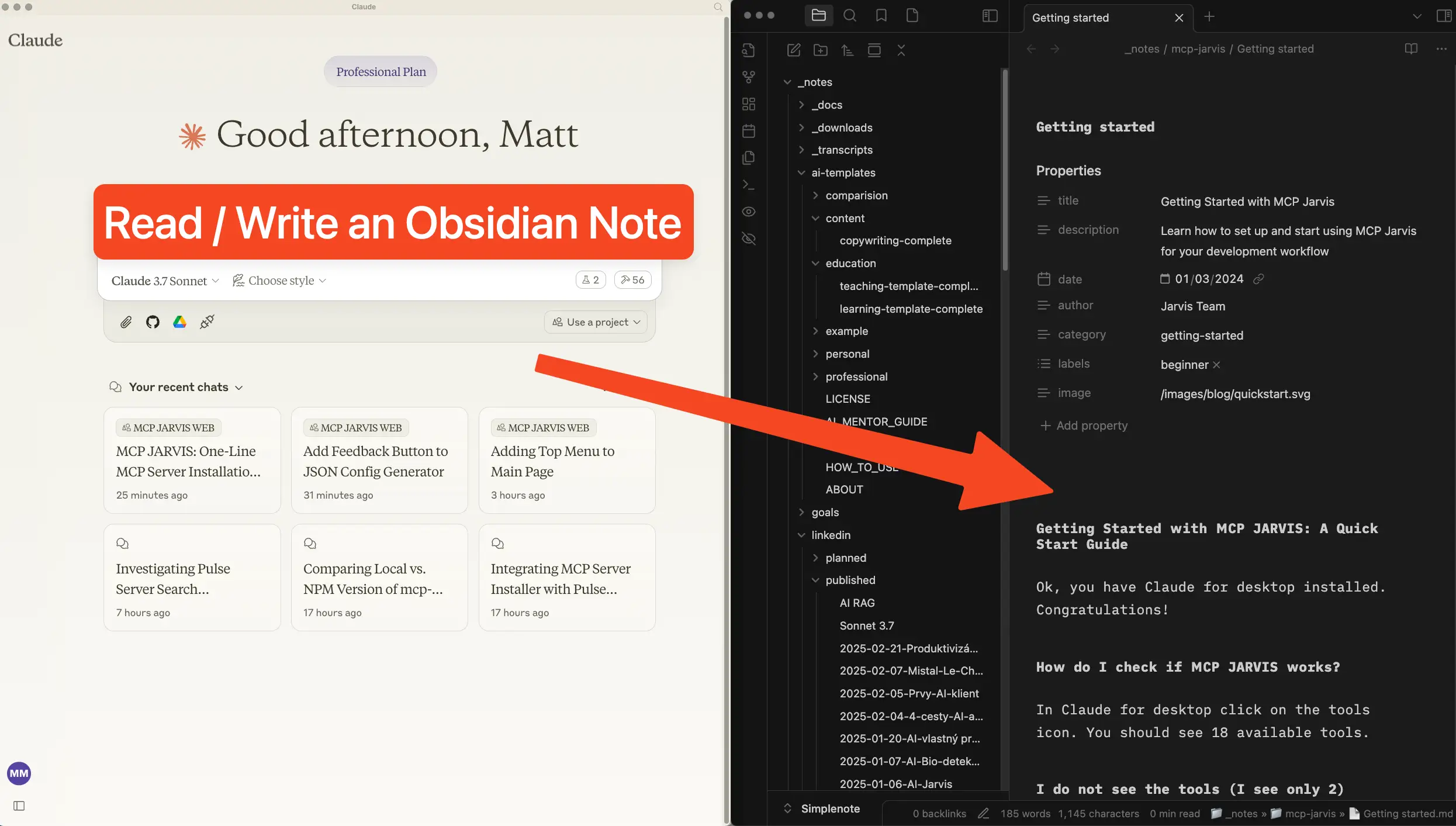Open the Sonnet 3.7 note
The image size is (1456, 826).
[867, 626]
